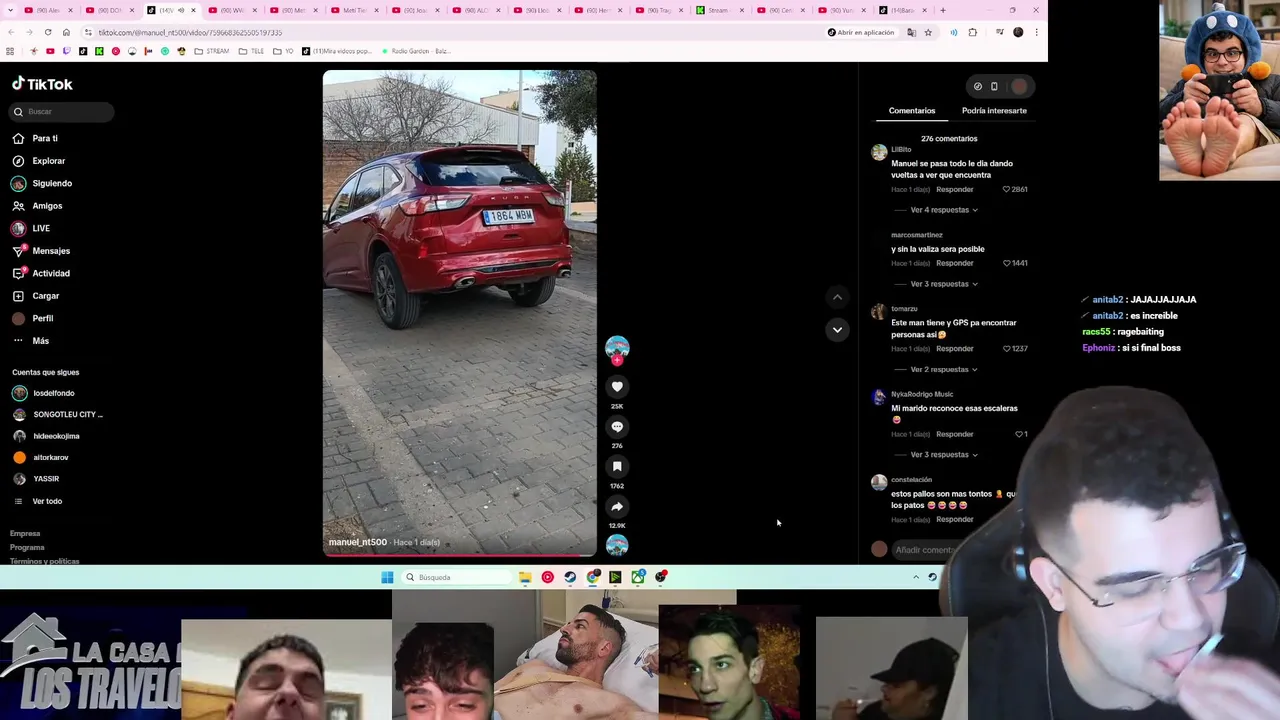Image resolution: width=1280 pixels, height=720 pixels.
Task: Go to next video with down arrow
Action: [837, 329]
